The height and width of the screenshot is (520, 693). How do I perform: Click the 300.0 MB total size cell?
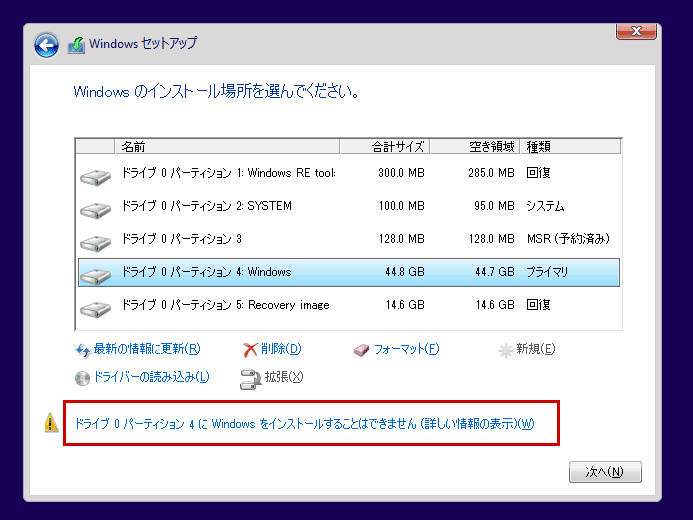tap(401, 173)
